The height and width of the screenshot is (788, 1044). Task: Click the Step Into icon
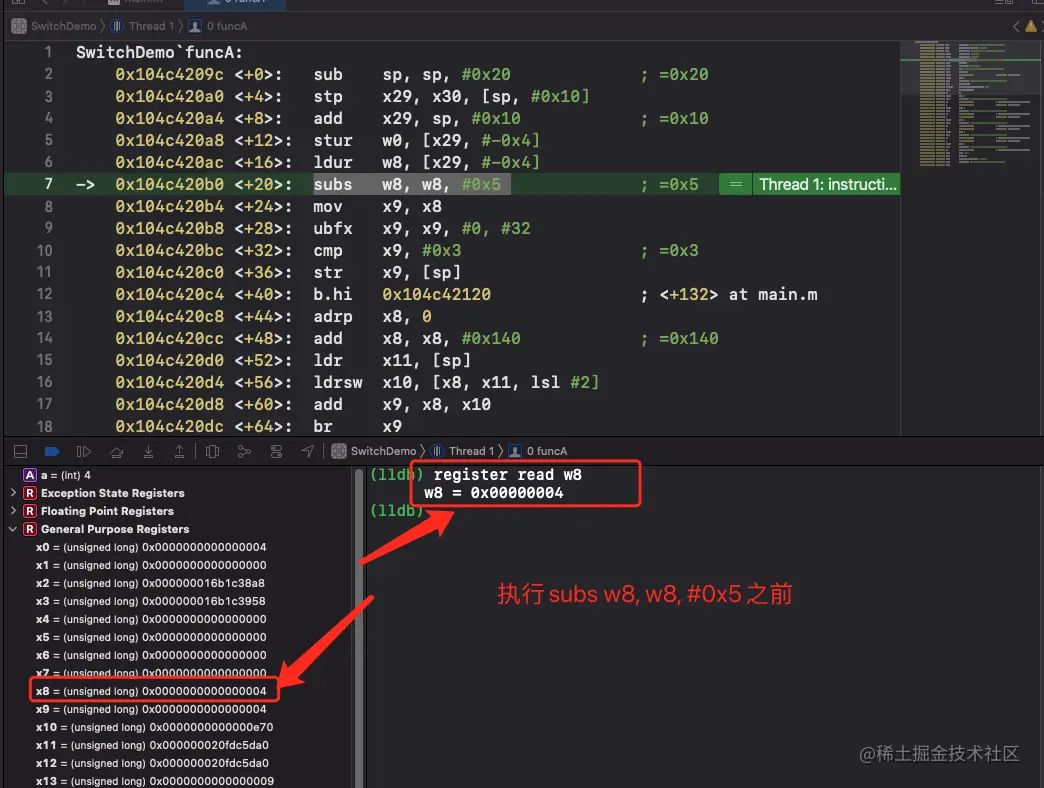coord(148,452)
